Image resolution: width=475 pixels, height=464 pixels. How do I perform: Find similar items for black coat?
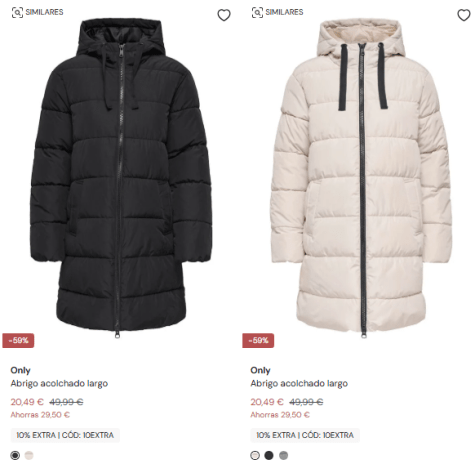click(x=37, y=12)
